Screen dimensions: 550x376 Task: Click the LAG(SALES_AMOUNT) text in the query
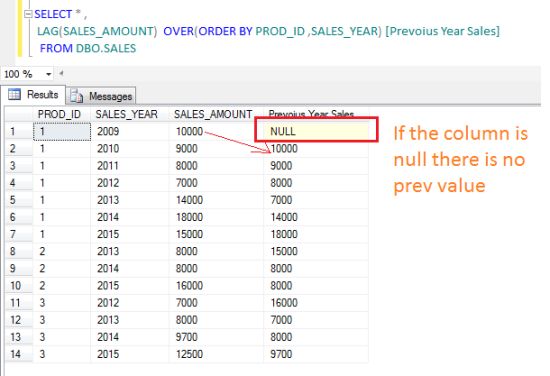point(97,31)
